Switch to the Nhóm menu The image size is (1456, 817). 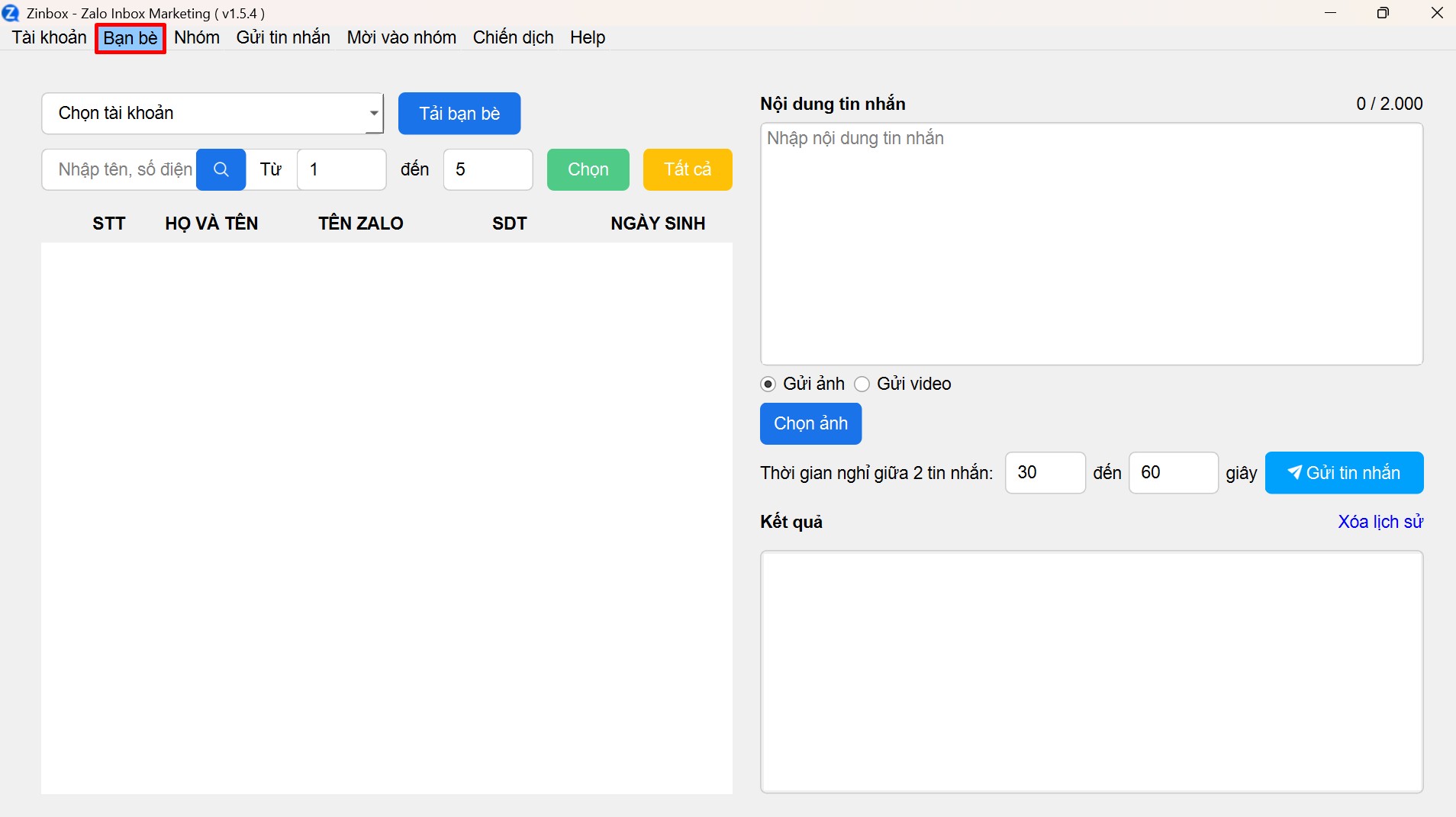click(197, 37)
